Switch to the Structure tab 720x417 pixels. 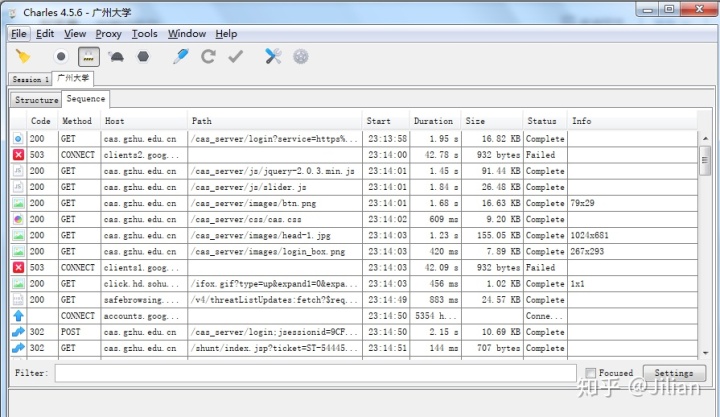(36, 100)
